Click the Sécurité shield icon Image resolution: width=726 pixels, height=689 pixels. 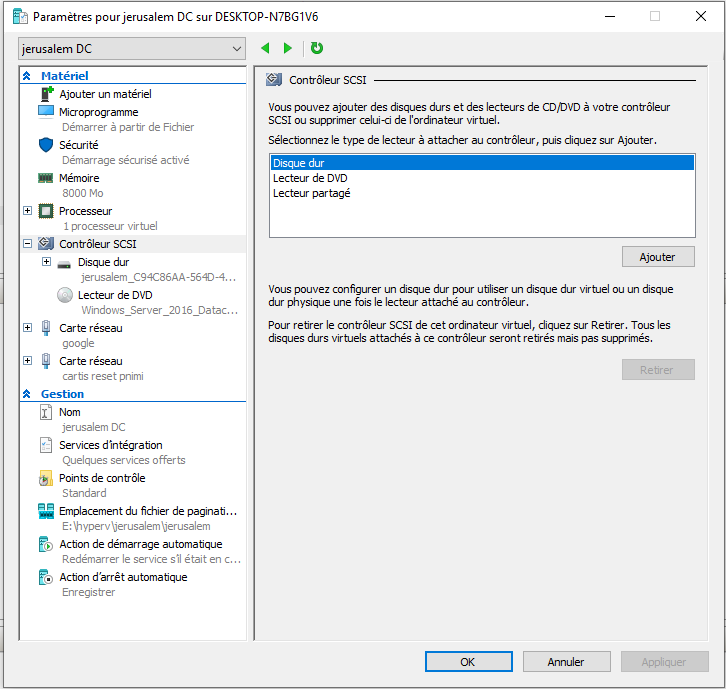(46, 145)
